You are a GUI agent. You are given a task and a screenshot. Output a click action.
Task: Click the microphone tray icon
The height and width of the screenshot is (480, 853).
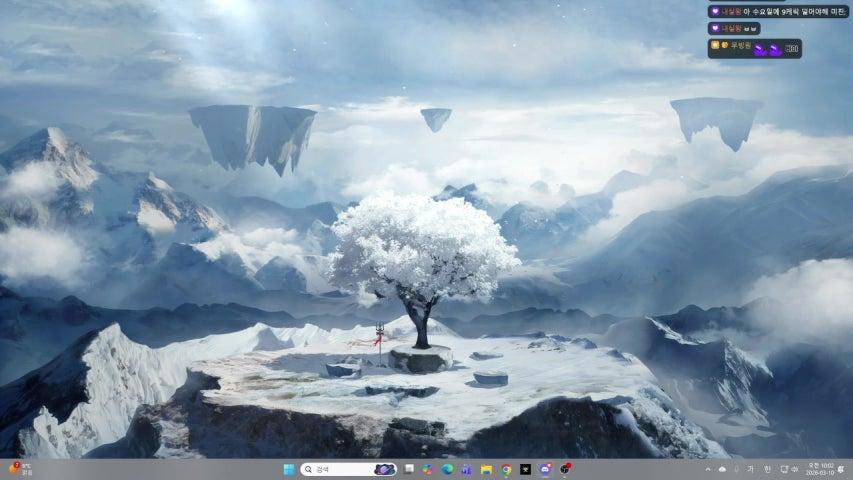(737, 469)
